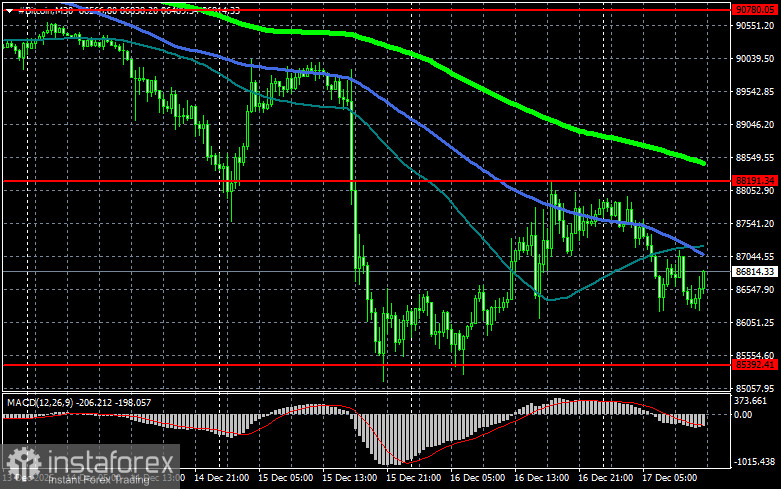781x489 pixels.
Task: Click the 15 Dec 05:00 time label
Action: click(285, 478)
